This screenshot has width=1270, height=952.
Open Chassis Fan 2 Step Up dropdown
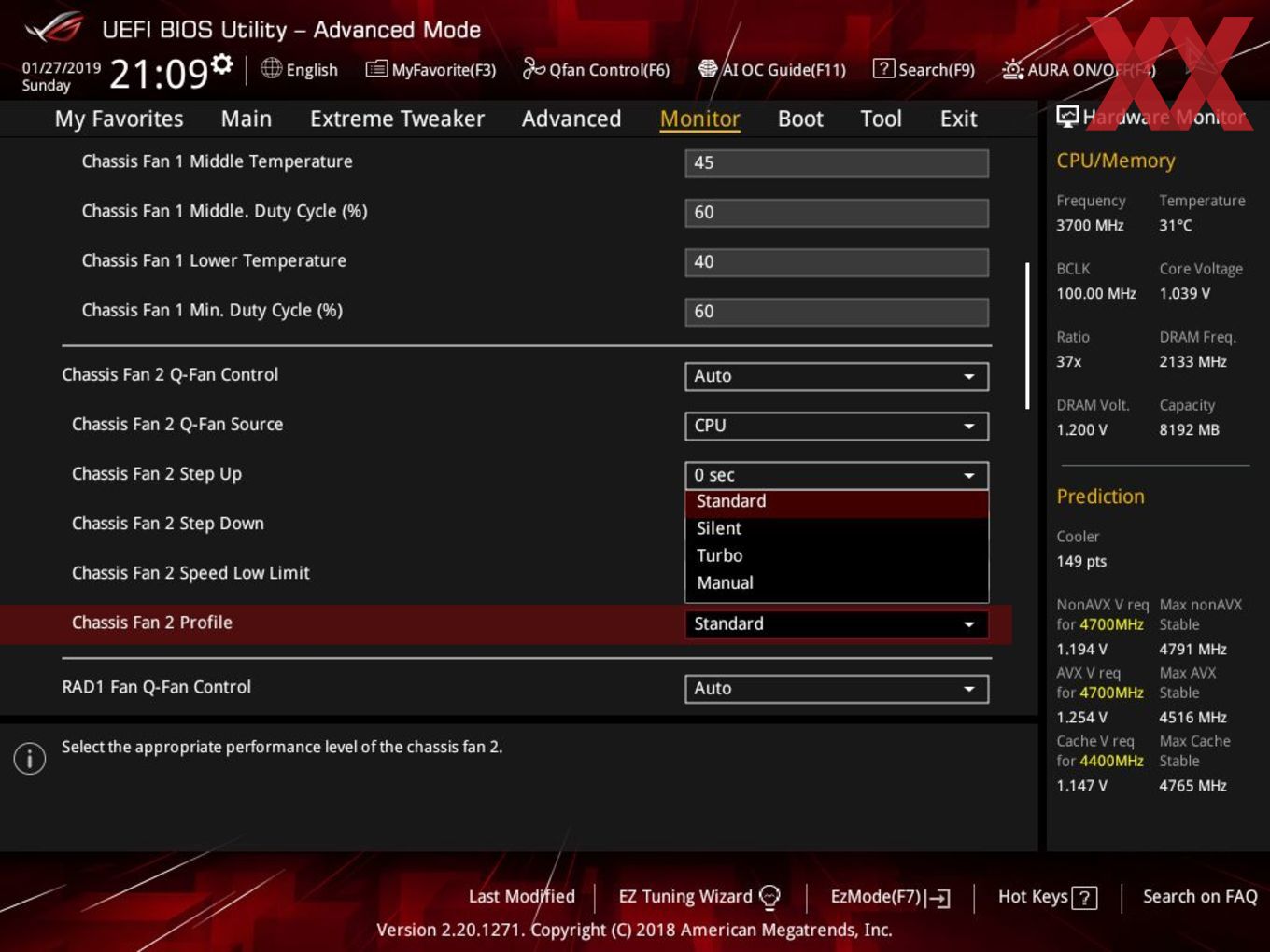tap(837, 475)
